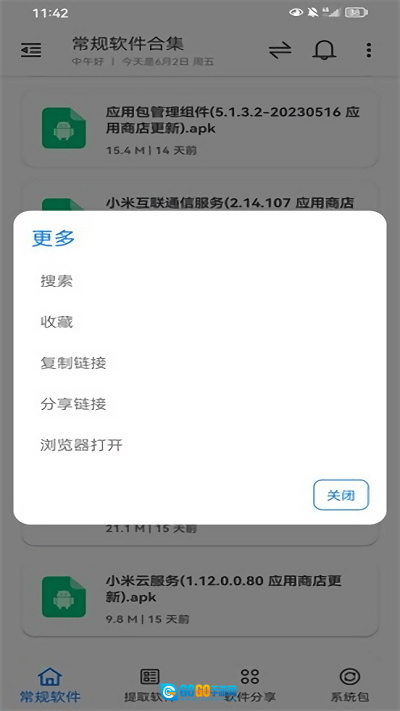
Task: Tap the APK icon for 小米云服务
Action: point(63,596)
